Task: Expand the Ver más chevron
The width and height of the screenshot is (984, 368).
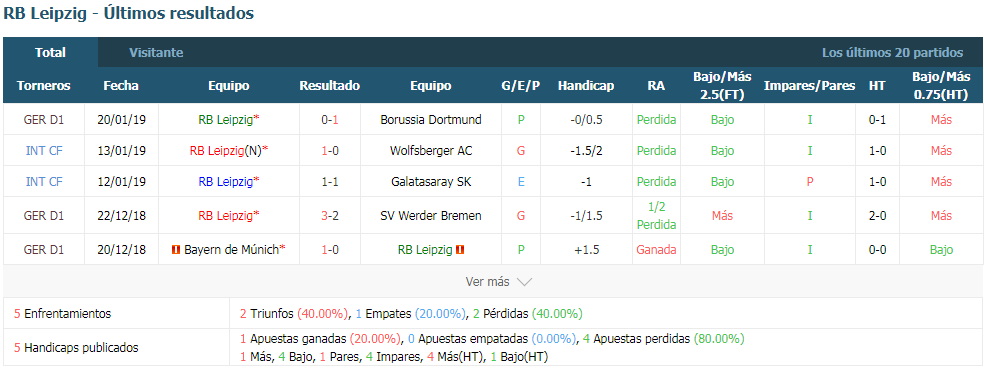Action: click(x=524, y=283)
